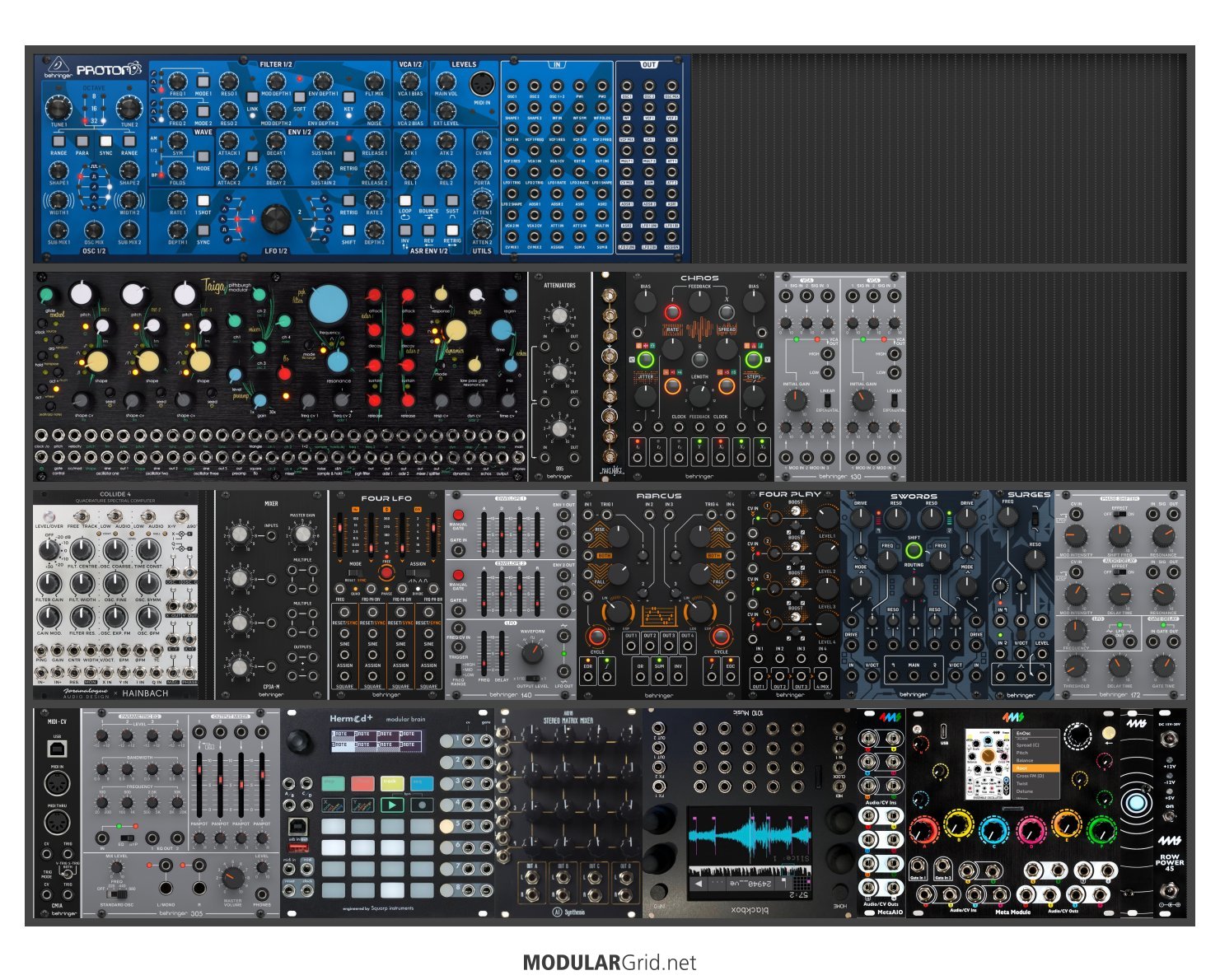Select Root in the Meta Module menu

point(1036,768)
